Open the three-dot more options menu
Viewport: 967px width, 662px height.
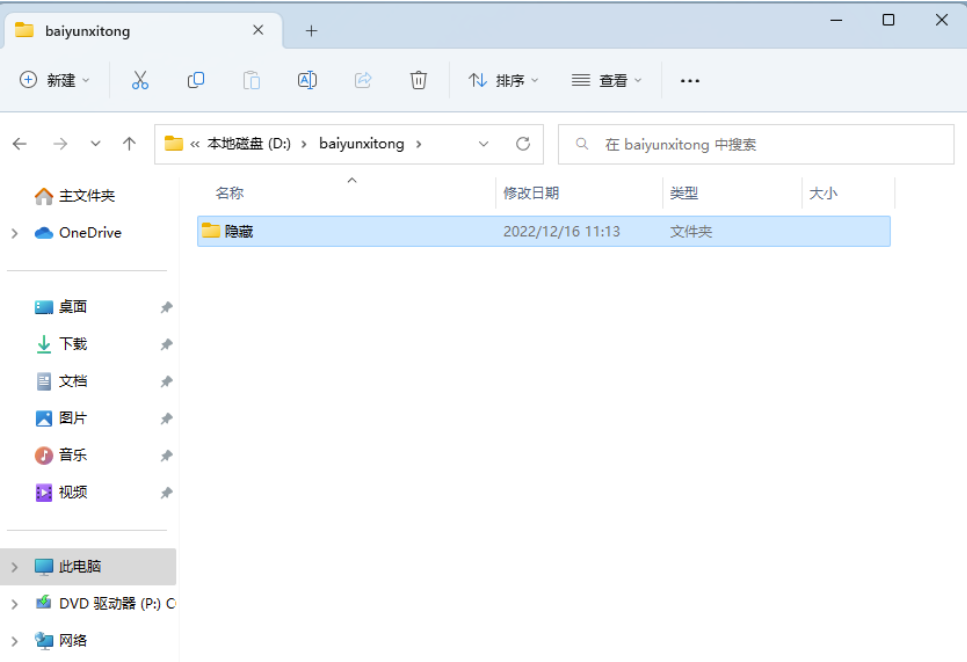click(689, 81)
